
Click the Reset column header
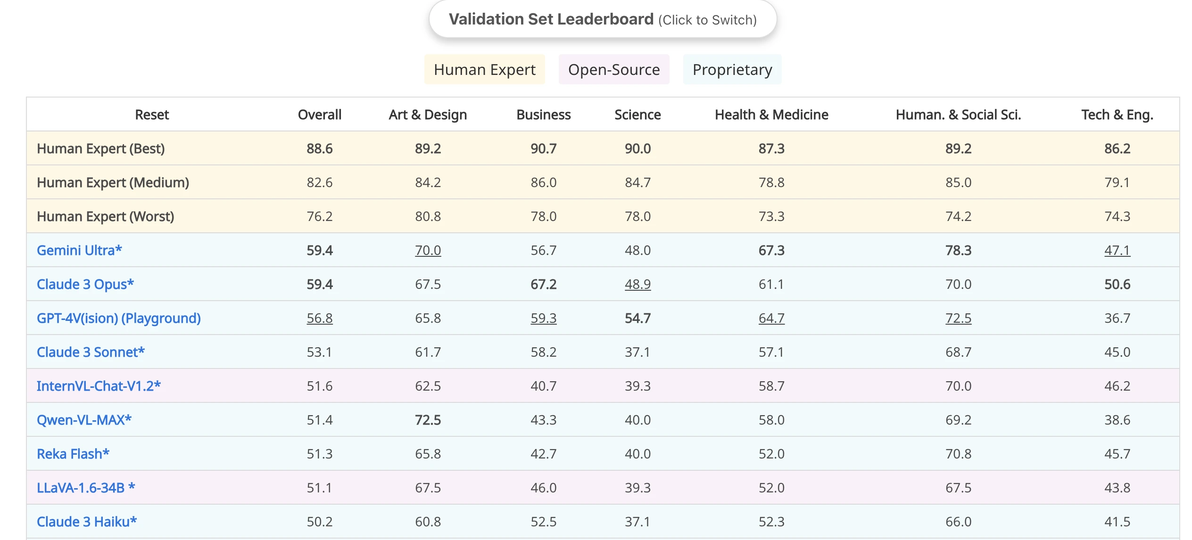click(152, 115)
